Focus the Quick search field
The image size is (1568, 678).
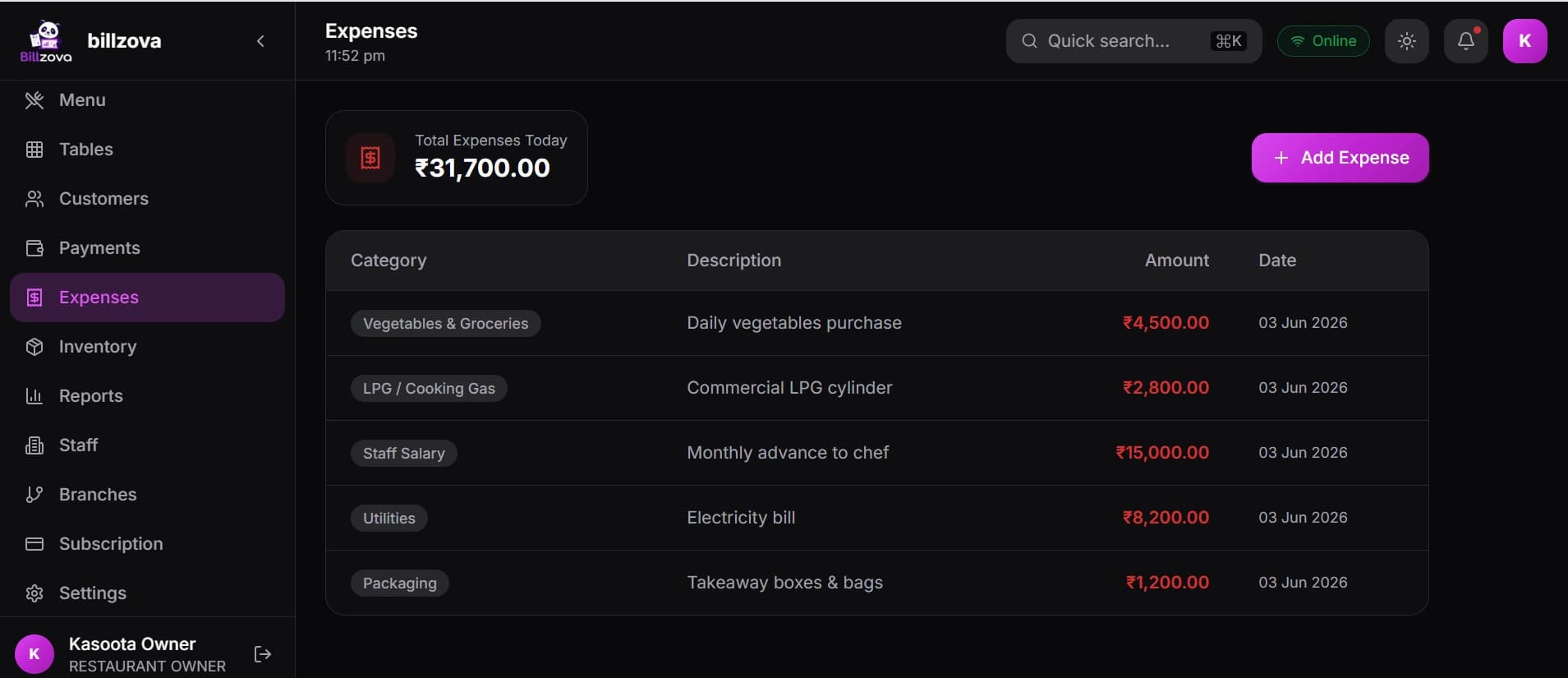(x=1133, y=41)
